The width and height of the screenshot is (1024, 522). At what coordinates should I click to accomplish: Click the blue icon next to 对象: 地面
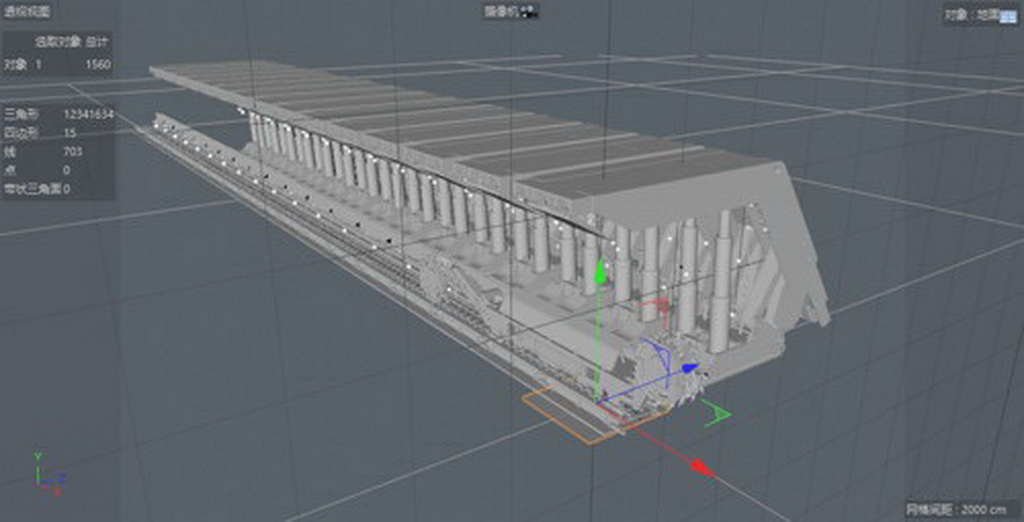coord(1008,16)
